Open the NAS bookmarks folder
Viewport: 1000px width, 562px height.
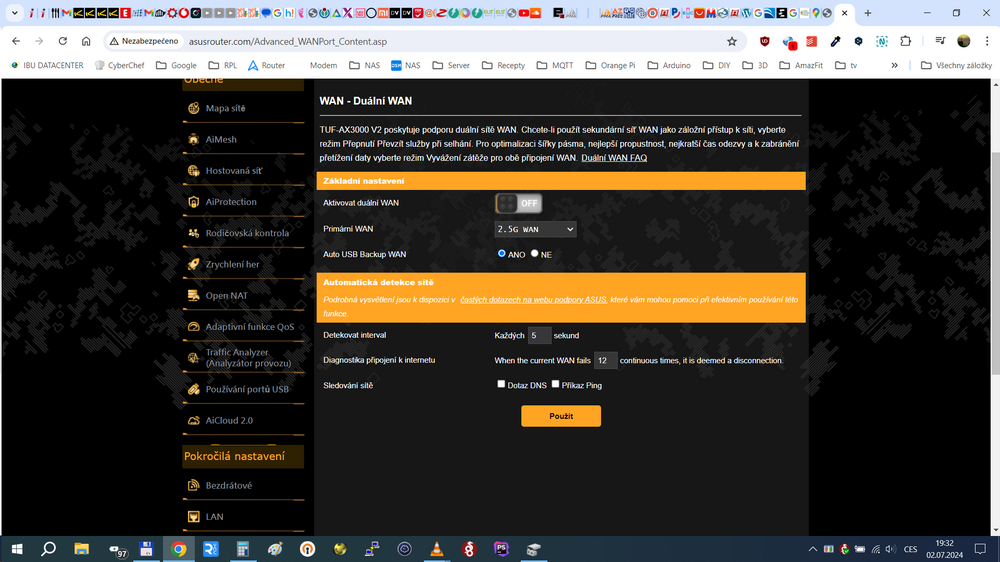(365, 65)
